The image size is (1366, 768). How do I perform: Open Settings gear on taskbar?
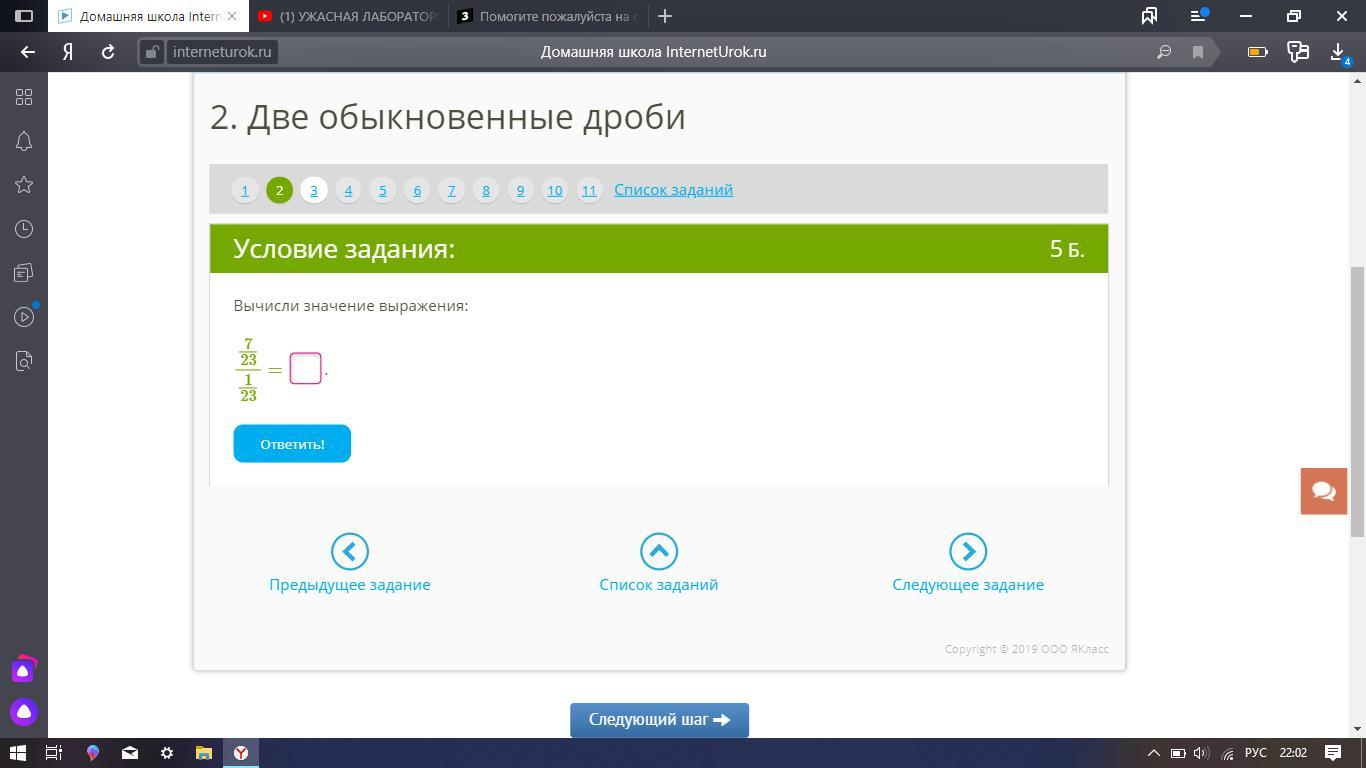[167, 753]
